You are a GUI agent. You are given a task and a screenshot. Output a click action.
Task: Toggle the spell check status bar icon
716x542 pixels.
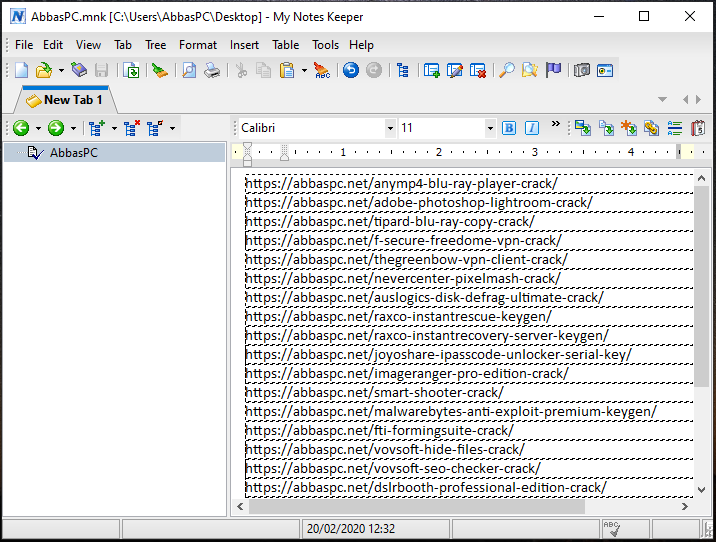[x=612, y=528]
